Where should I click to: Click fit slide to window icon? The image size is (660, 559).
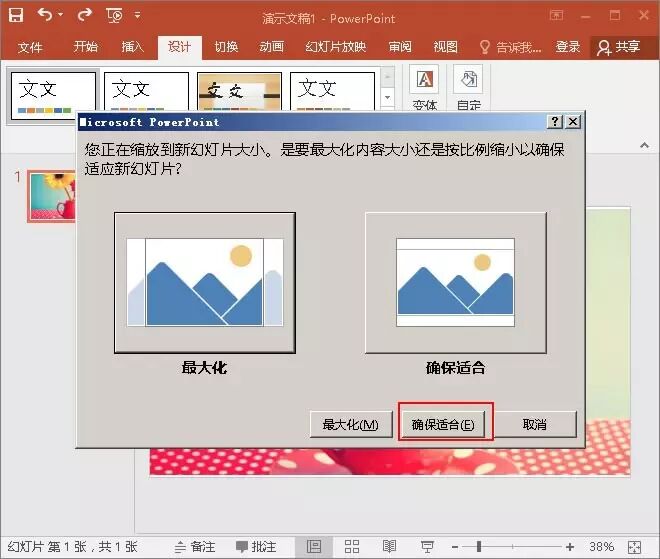tap(634, 547)
